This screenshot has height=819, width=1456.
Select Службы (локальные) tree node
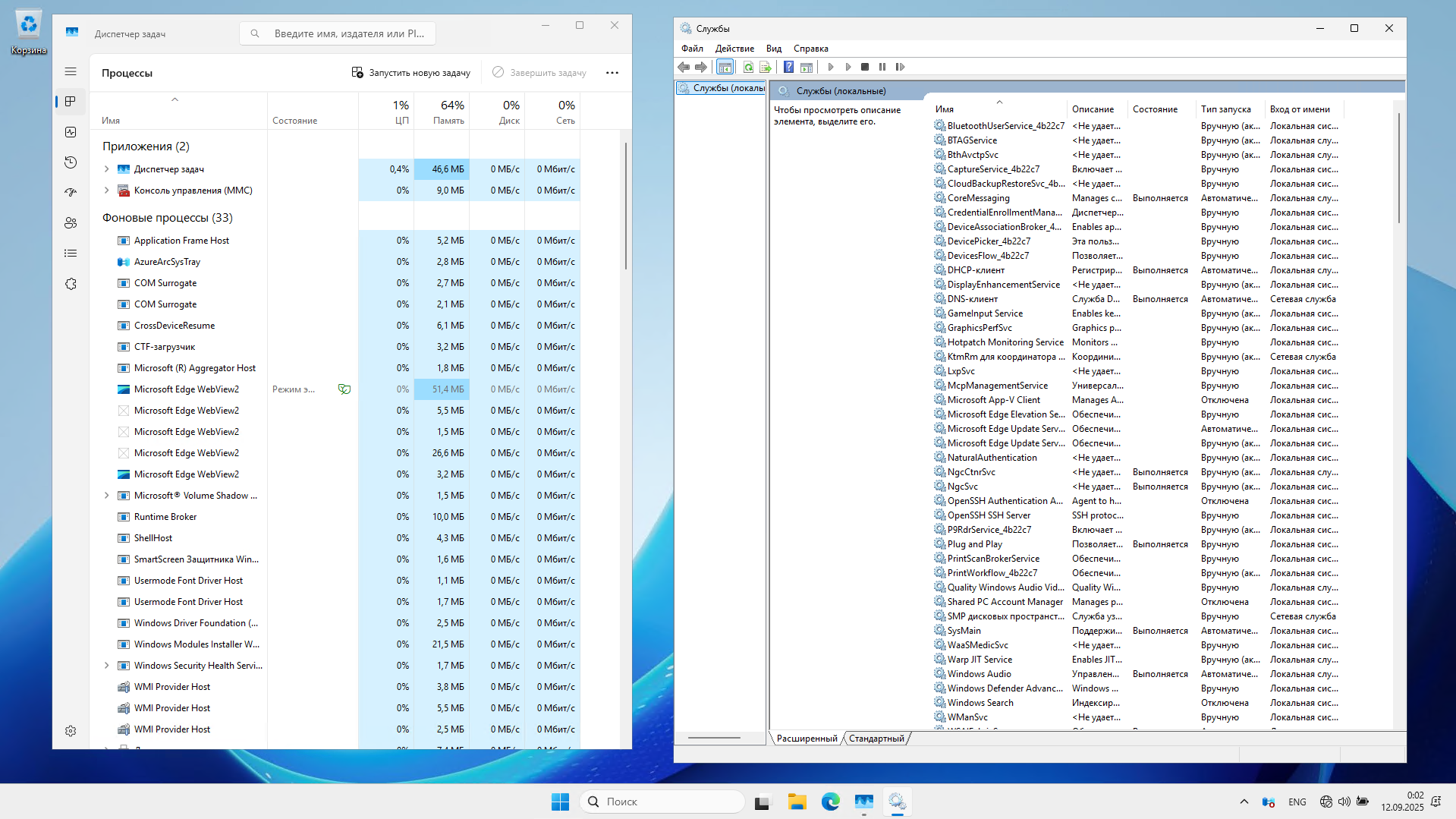[x=721, y=88]
